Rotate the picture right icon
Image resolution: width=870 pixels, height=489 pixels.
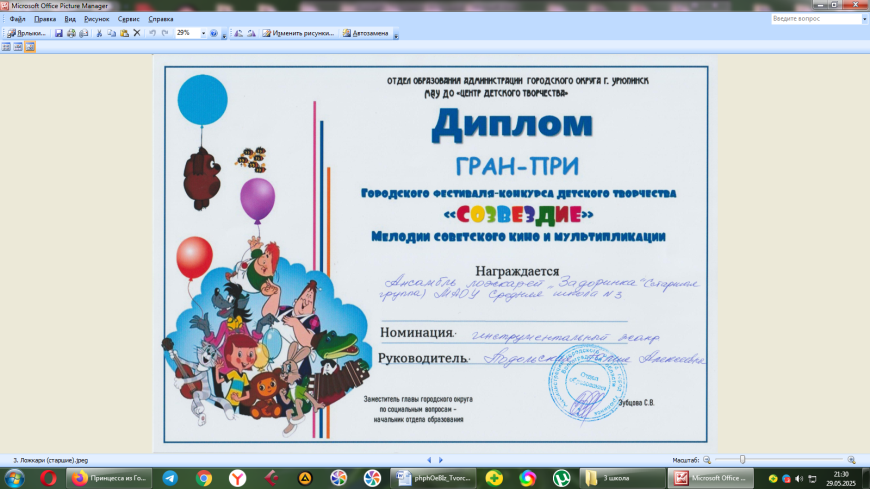click(x=251, y=33)
